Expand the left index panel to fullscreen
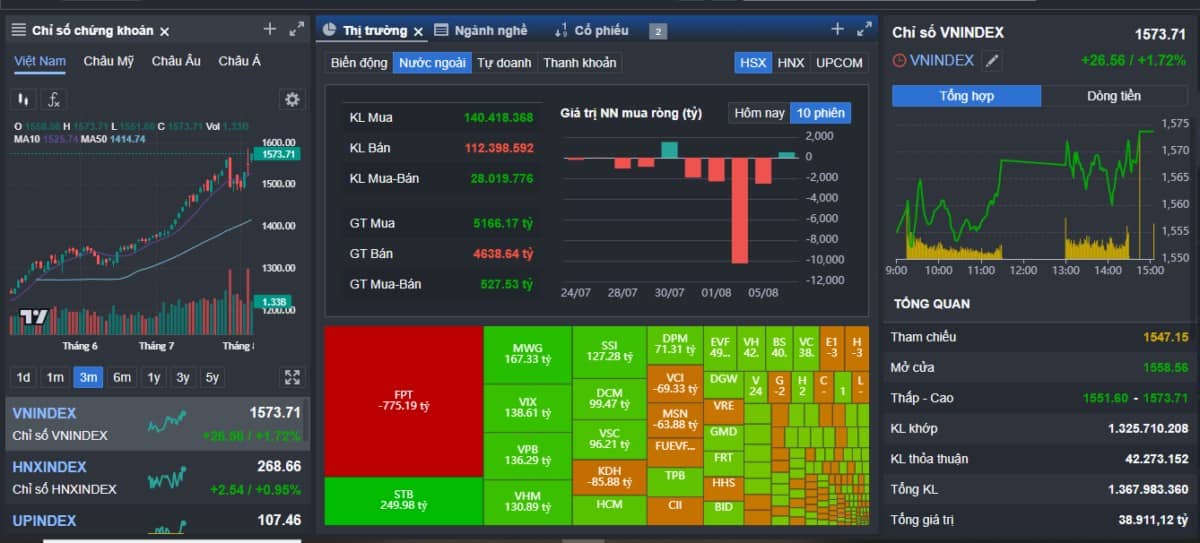The width and height of the screenshot is (1200, 543). (296, 29)
